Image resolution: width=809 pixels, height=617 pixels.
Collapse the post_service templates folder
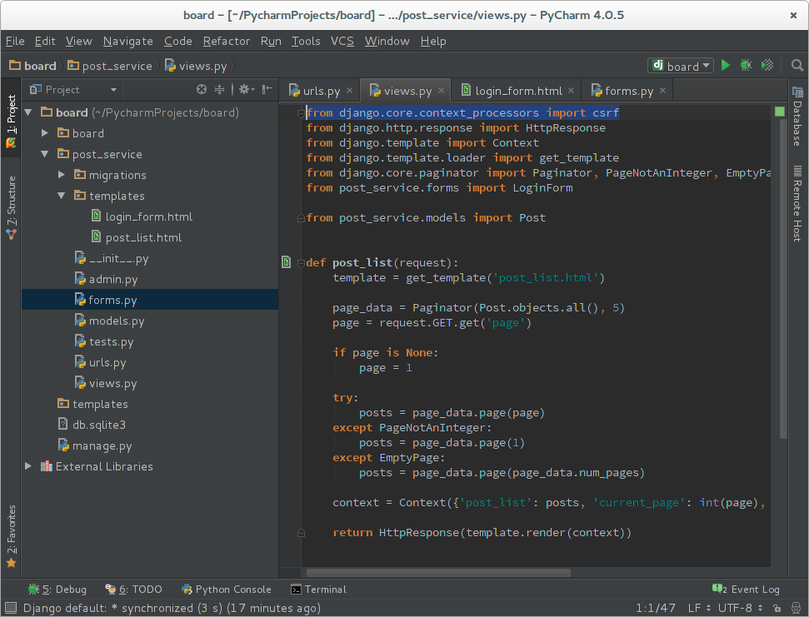click(61, 196)
